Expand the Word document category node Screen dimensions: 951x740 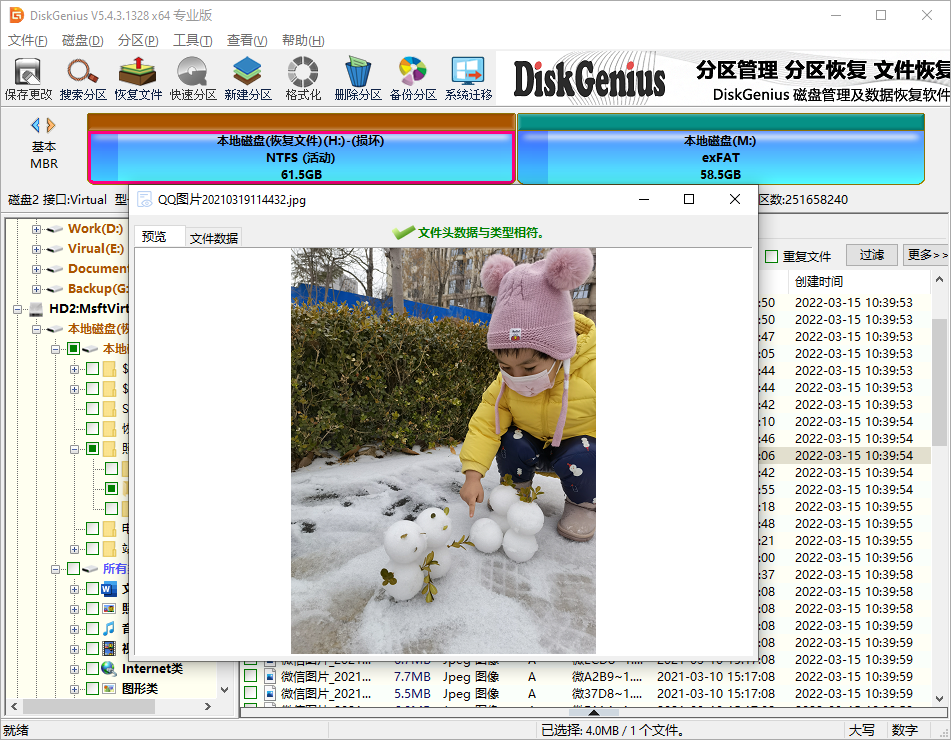[x=74, y=590]
